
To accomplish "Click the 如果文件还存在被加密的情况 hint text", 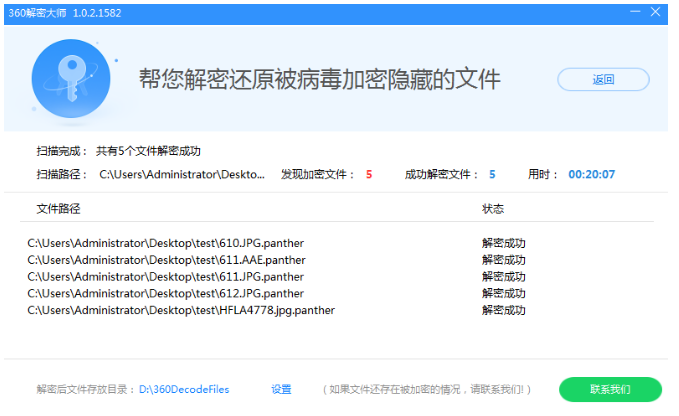I will 427,390.
